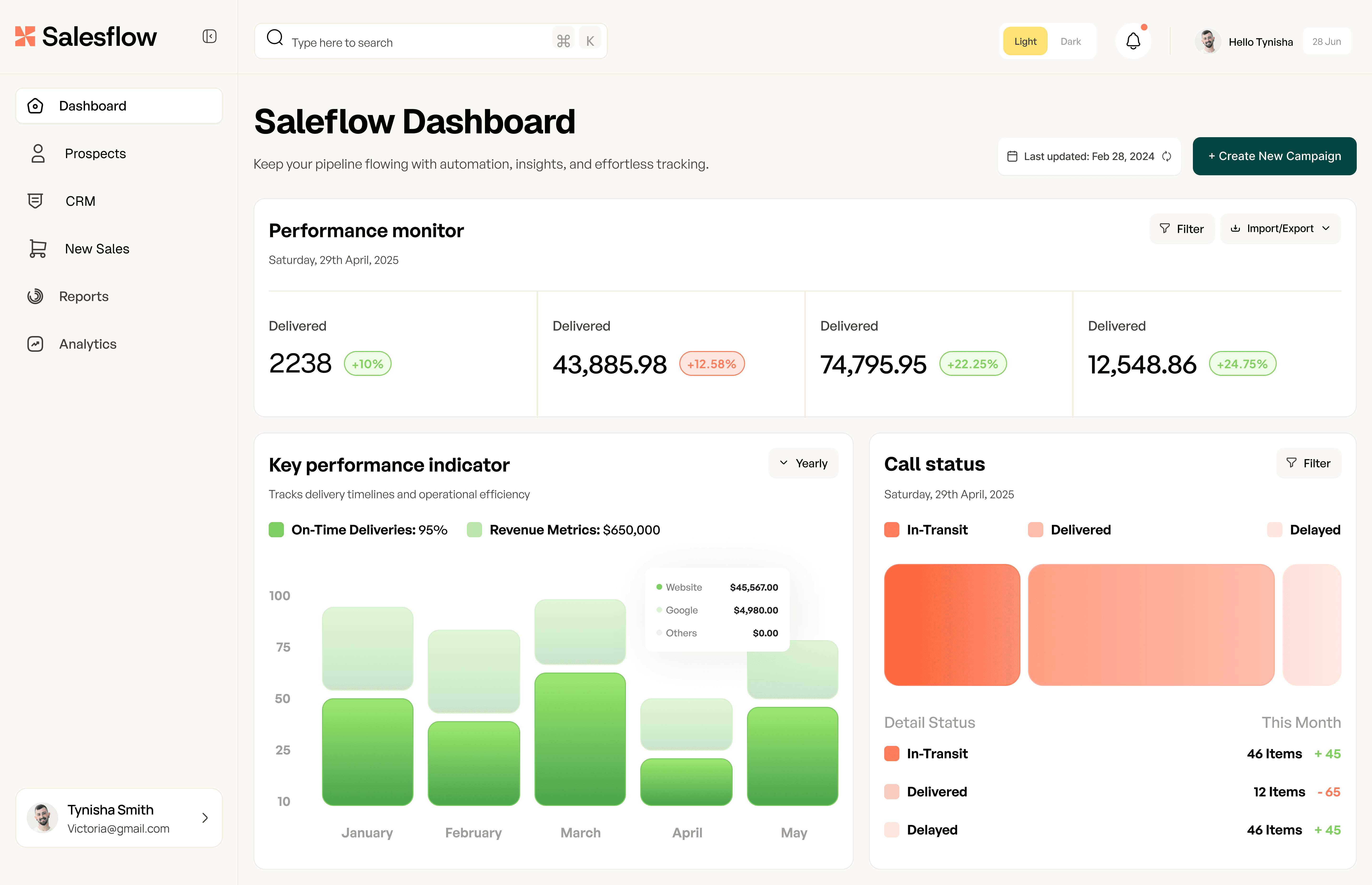The image size is (1372, 885).
Task: Click the In-Transit orange status block
Action: coord(952,625)
